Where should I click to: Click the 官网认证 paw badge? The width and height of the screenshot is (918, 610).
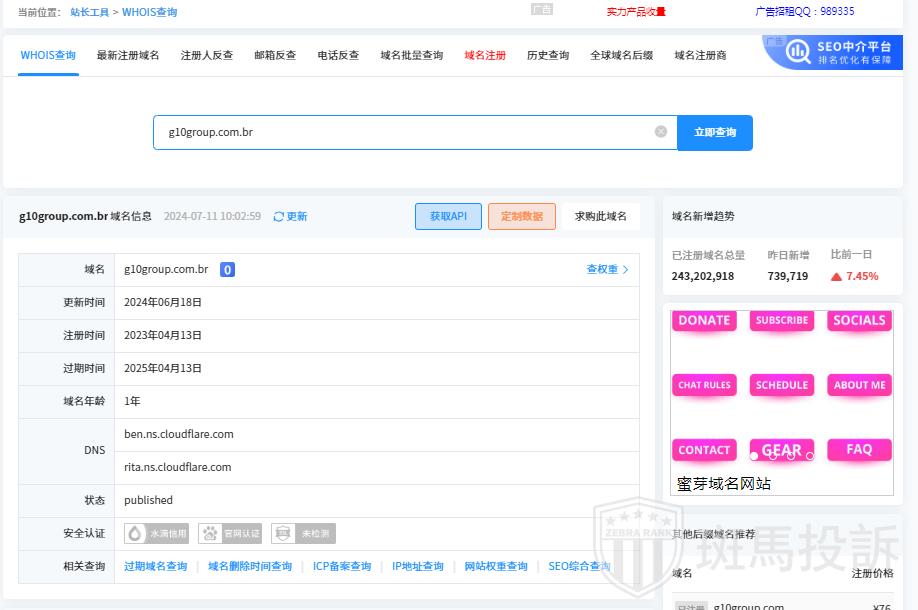click(230, 533)
